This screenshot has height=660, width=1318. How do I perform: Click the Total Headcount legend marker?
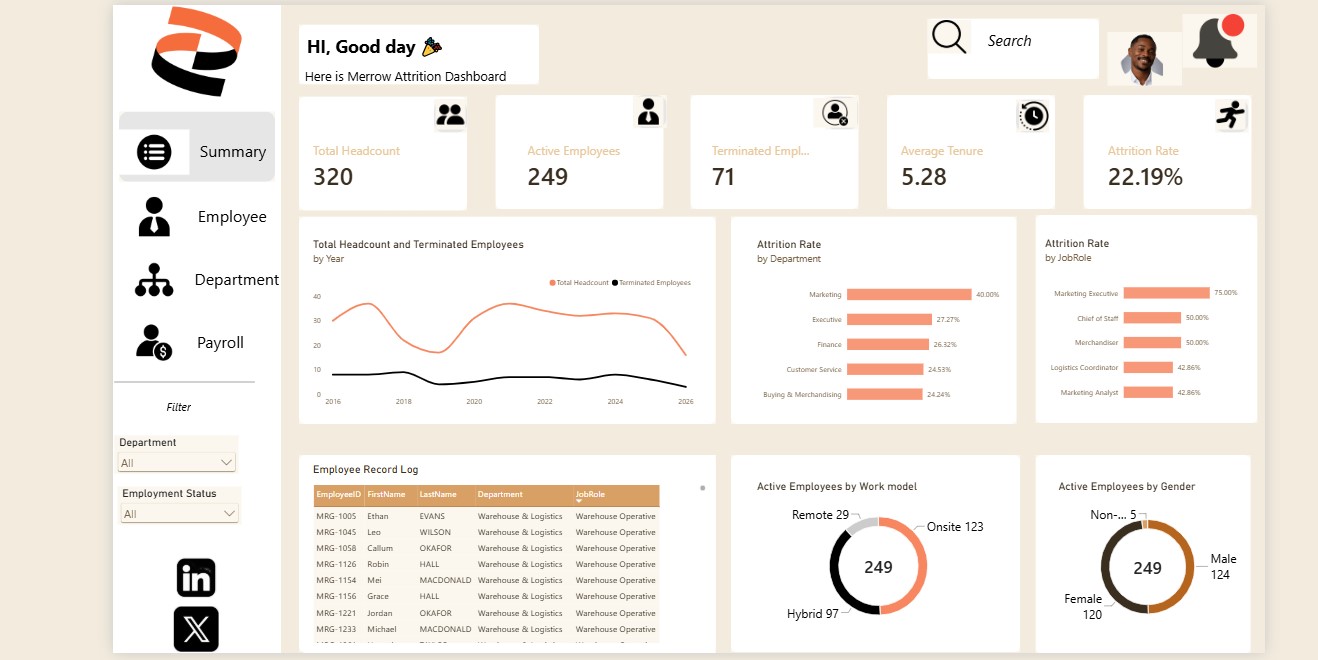[552, 283]
